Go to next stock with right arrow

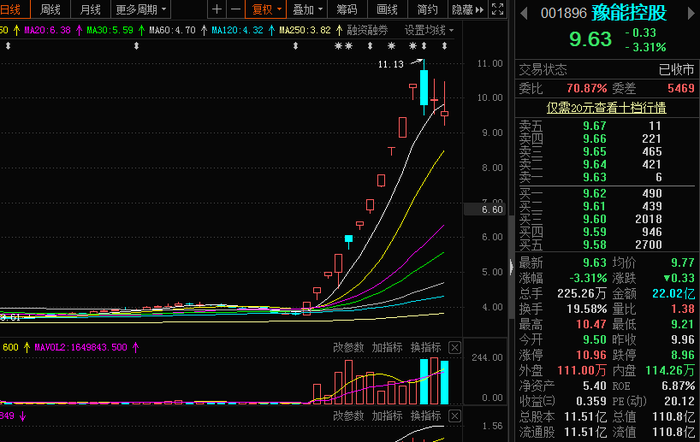pyautogui.click(x=691, y=13)
